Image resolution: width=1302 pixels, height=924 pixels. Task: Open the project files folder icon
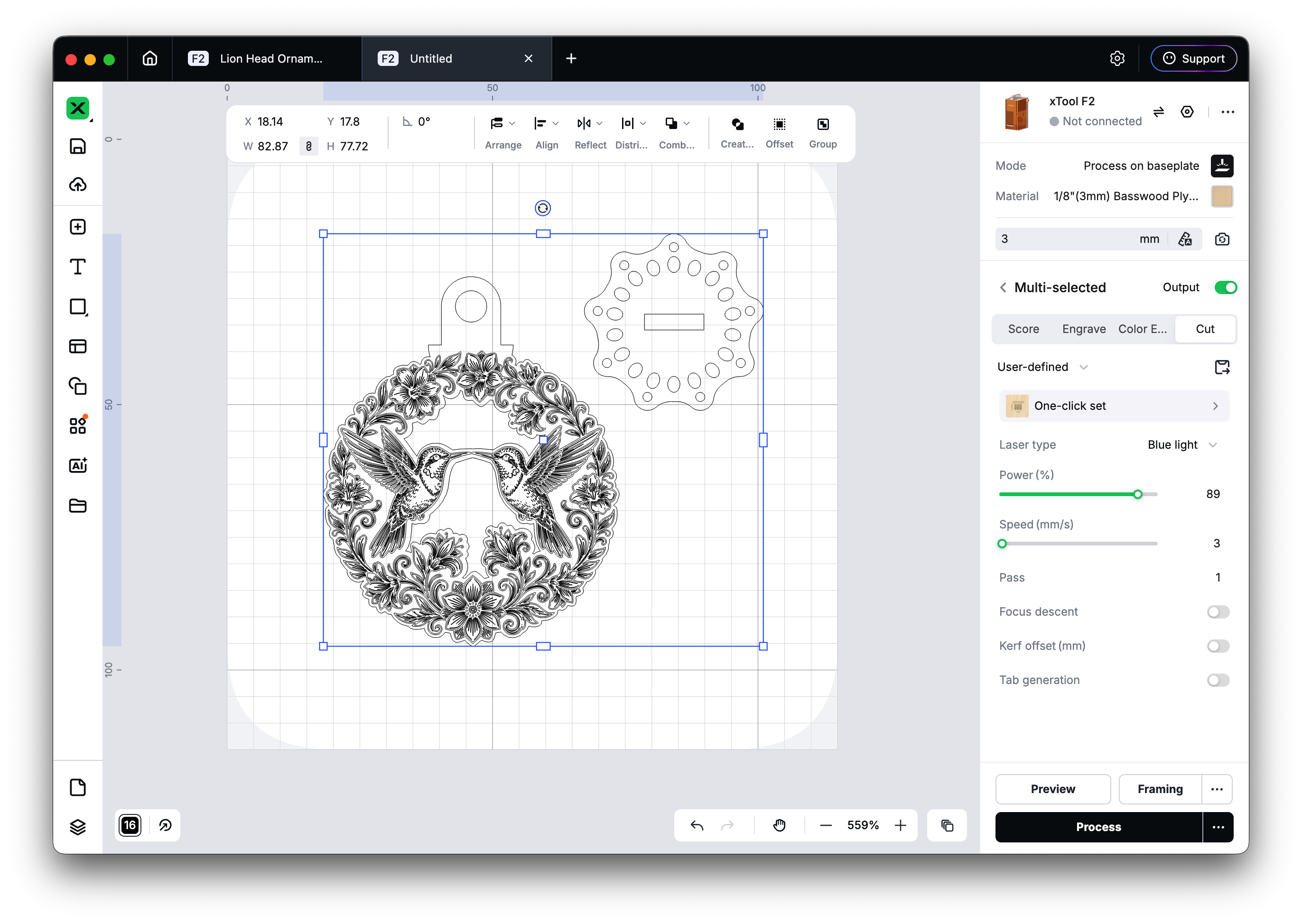point(78,505)
